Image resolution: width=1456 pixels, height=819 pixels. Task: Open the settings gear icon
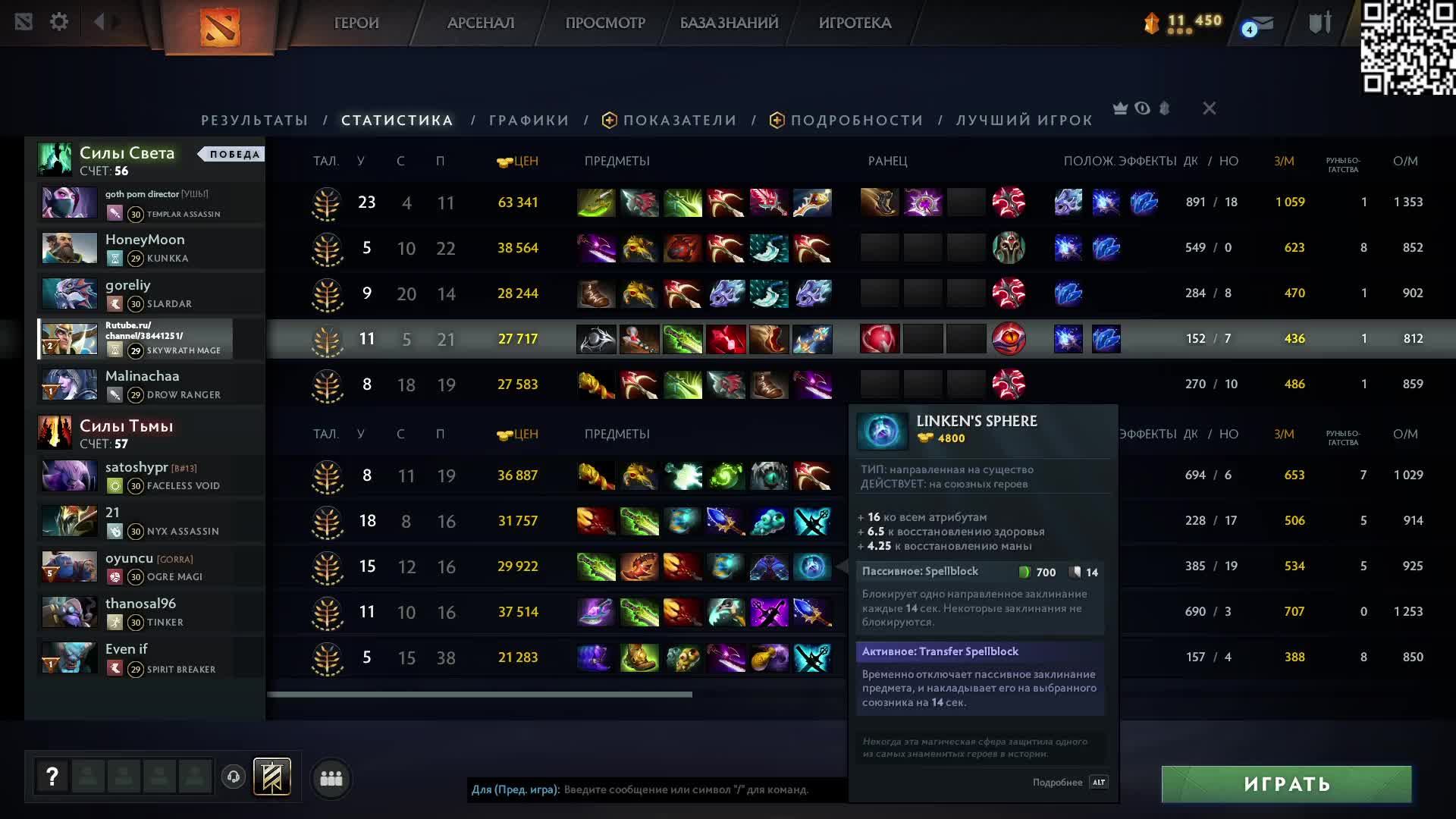59,22
